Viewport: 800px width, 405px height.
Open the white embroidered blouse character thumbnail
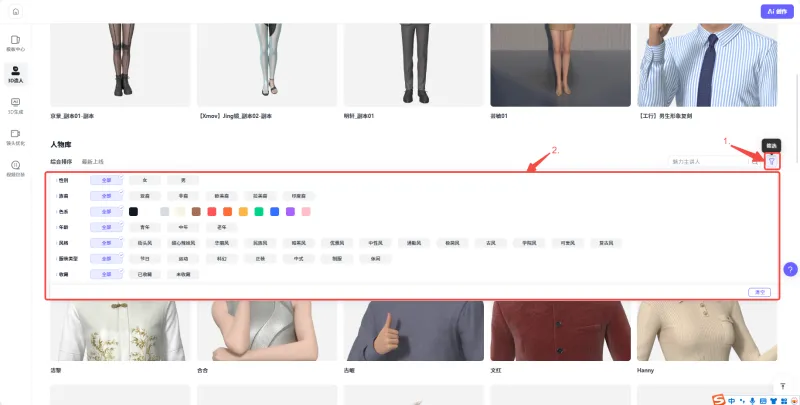coord(120,331)
